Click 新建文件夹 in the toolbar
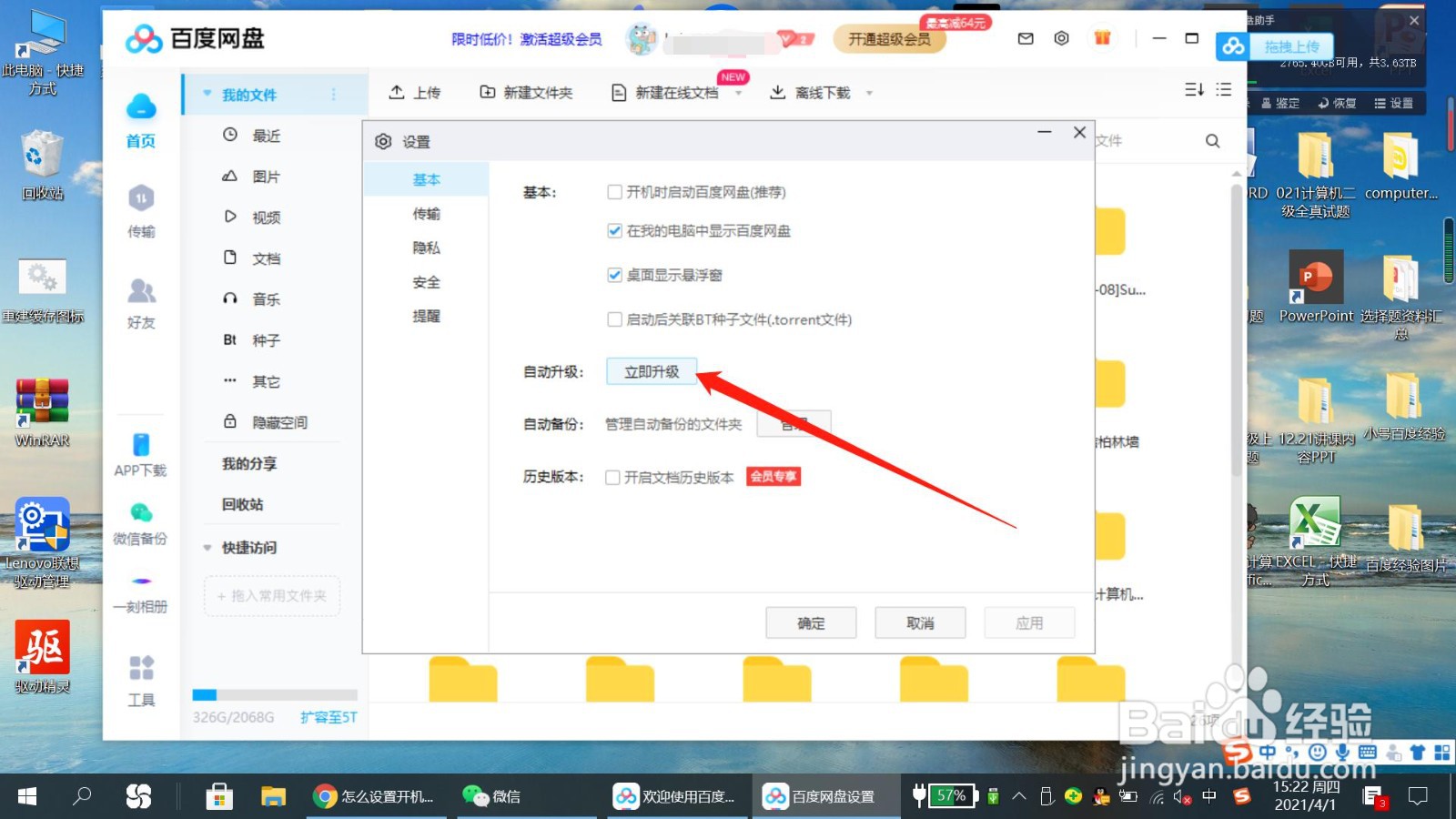The image size is (1456, 819). coord(526,92)
